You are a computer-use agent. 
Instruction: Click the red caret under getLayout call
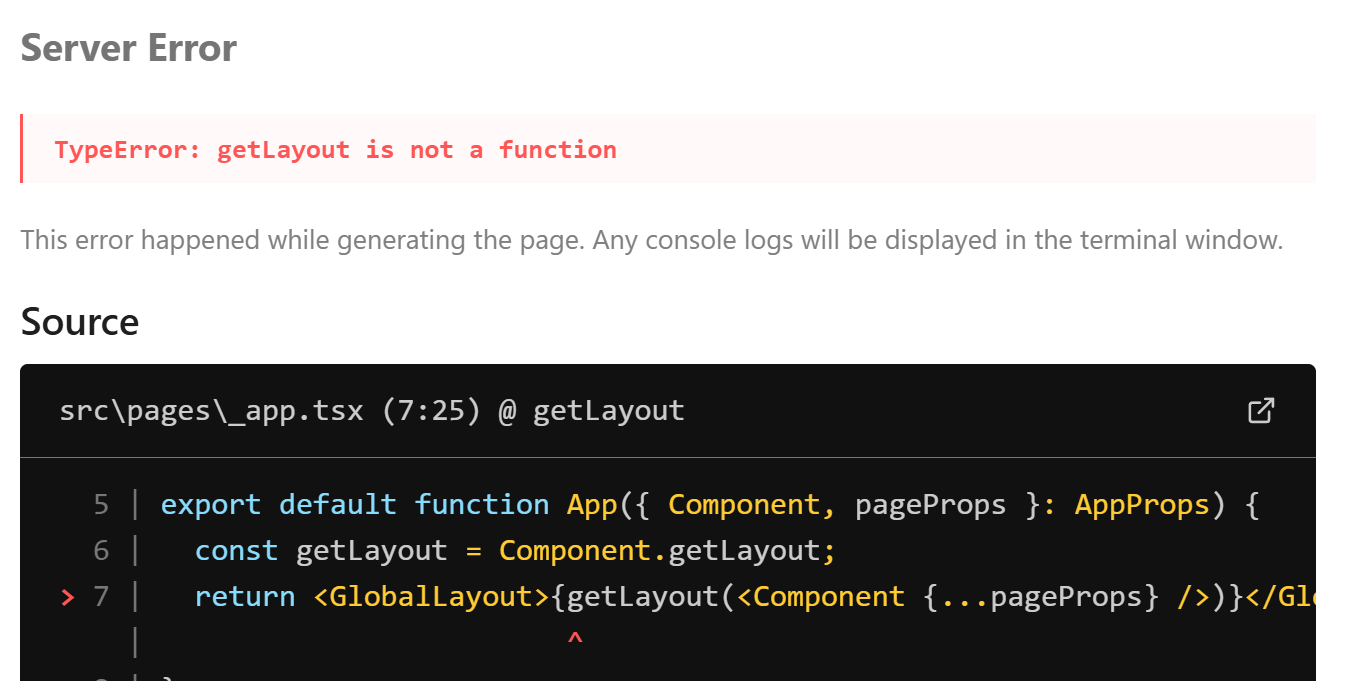[575, 640]
